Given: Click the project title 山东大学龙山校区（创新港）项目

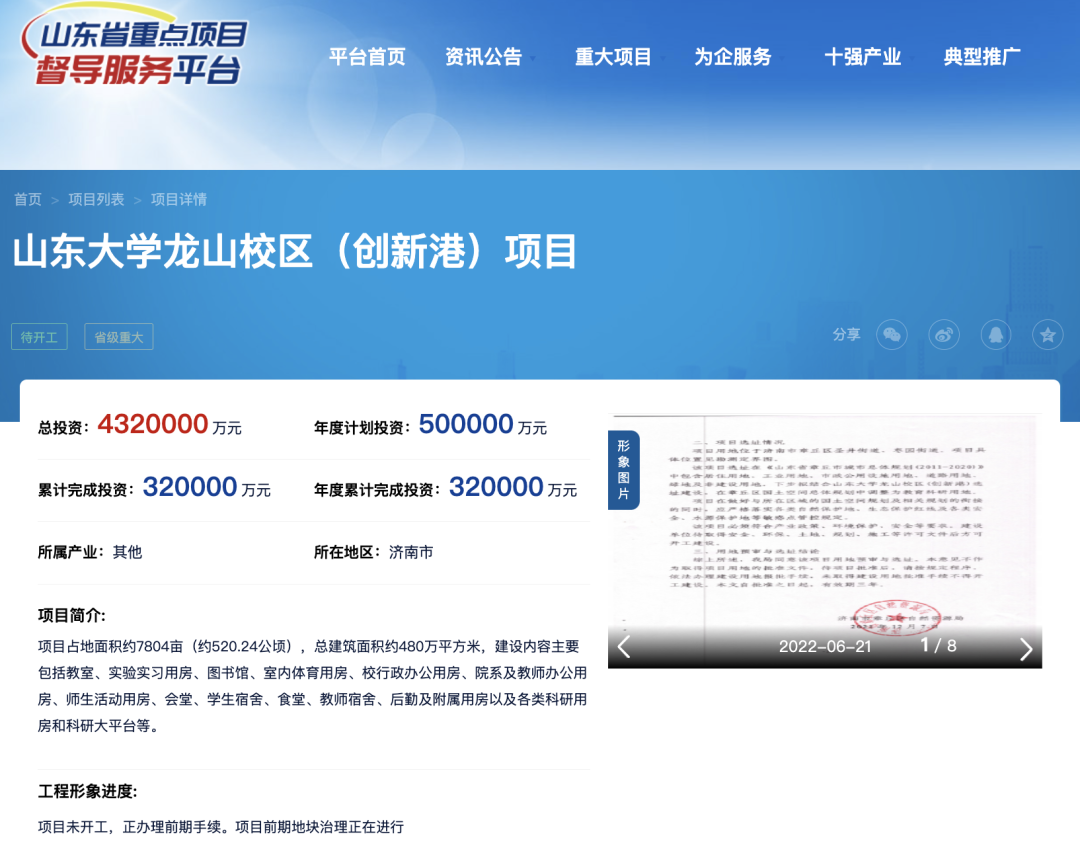Looking at the screenshot, I should (295, 251).
